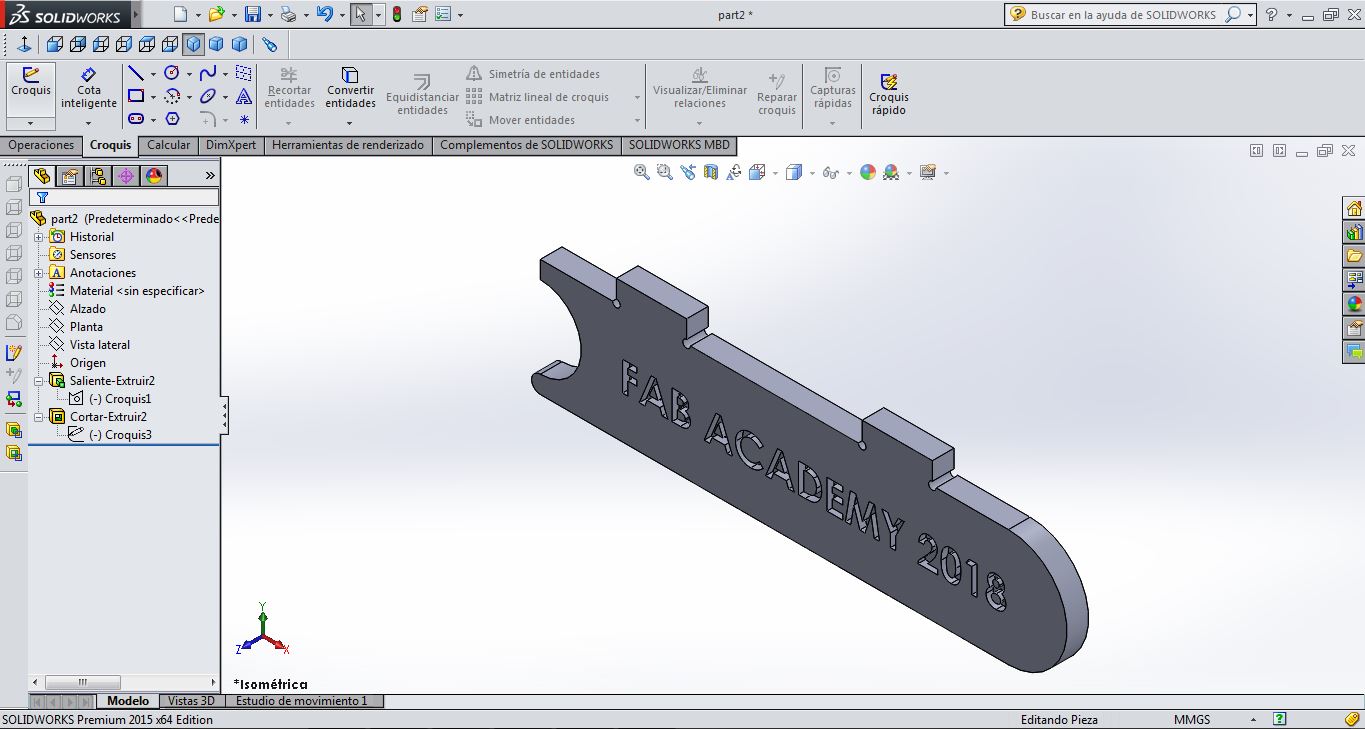Select the Alzado plane in the tree
This screenshot has height=729, width=1365.
pyautogui.click(x=77, y=309)
